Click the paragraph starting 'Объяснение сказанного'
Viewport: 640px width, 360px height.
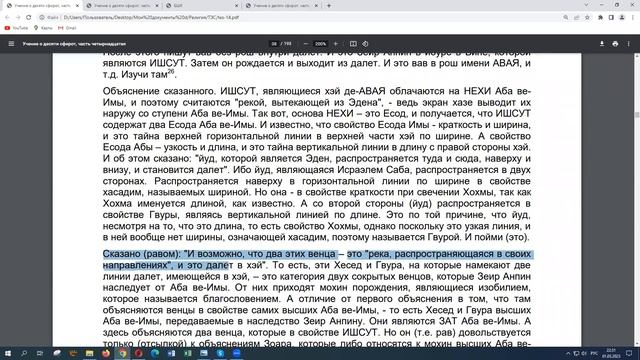click(317, 164)
